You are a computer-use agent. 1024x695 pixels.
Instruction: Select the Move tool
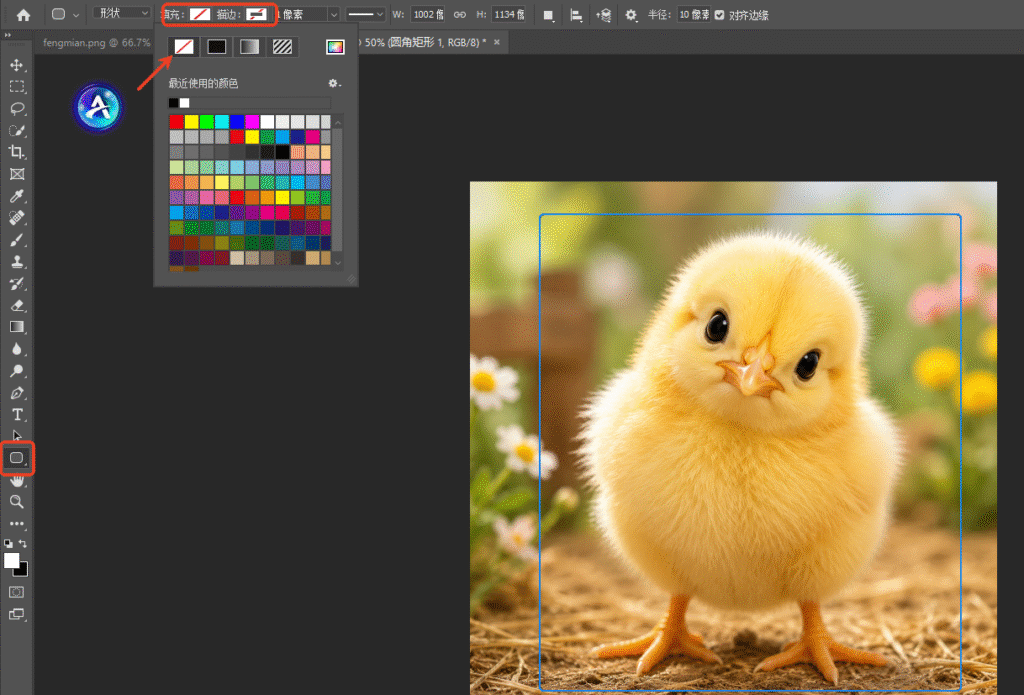(17, 65)
